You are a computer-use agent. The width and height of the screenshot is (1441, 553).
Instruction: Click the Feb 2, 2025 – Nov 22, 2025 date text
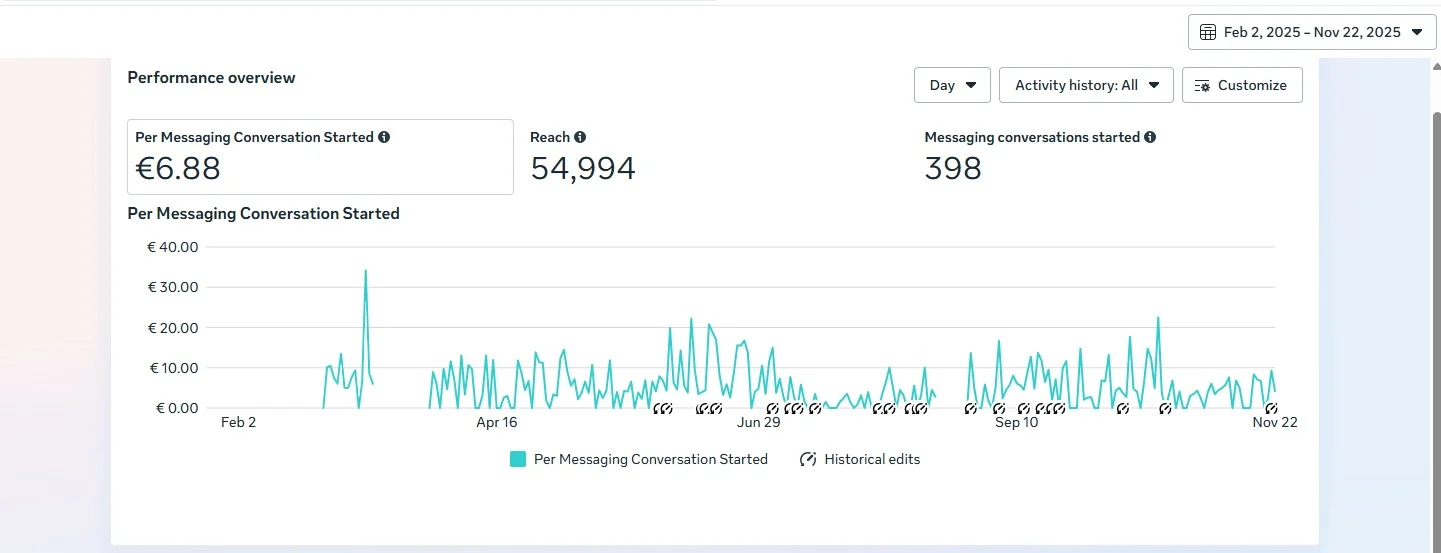(1312, 32)
